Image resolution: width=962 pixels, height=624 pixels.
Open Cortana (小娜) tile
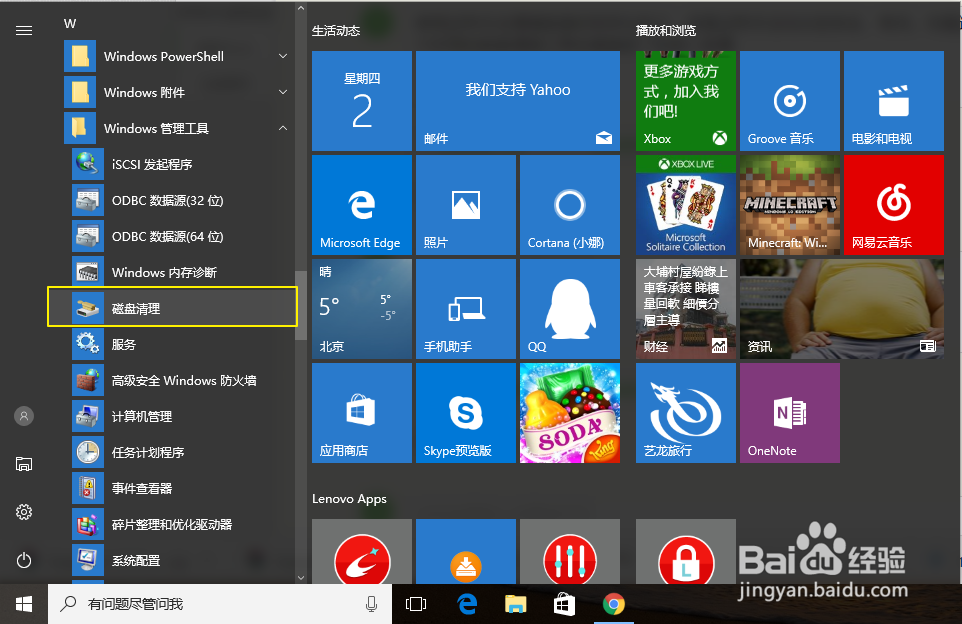click(x=570, y=205)
